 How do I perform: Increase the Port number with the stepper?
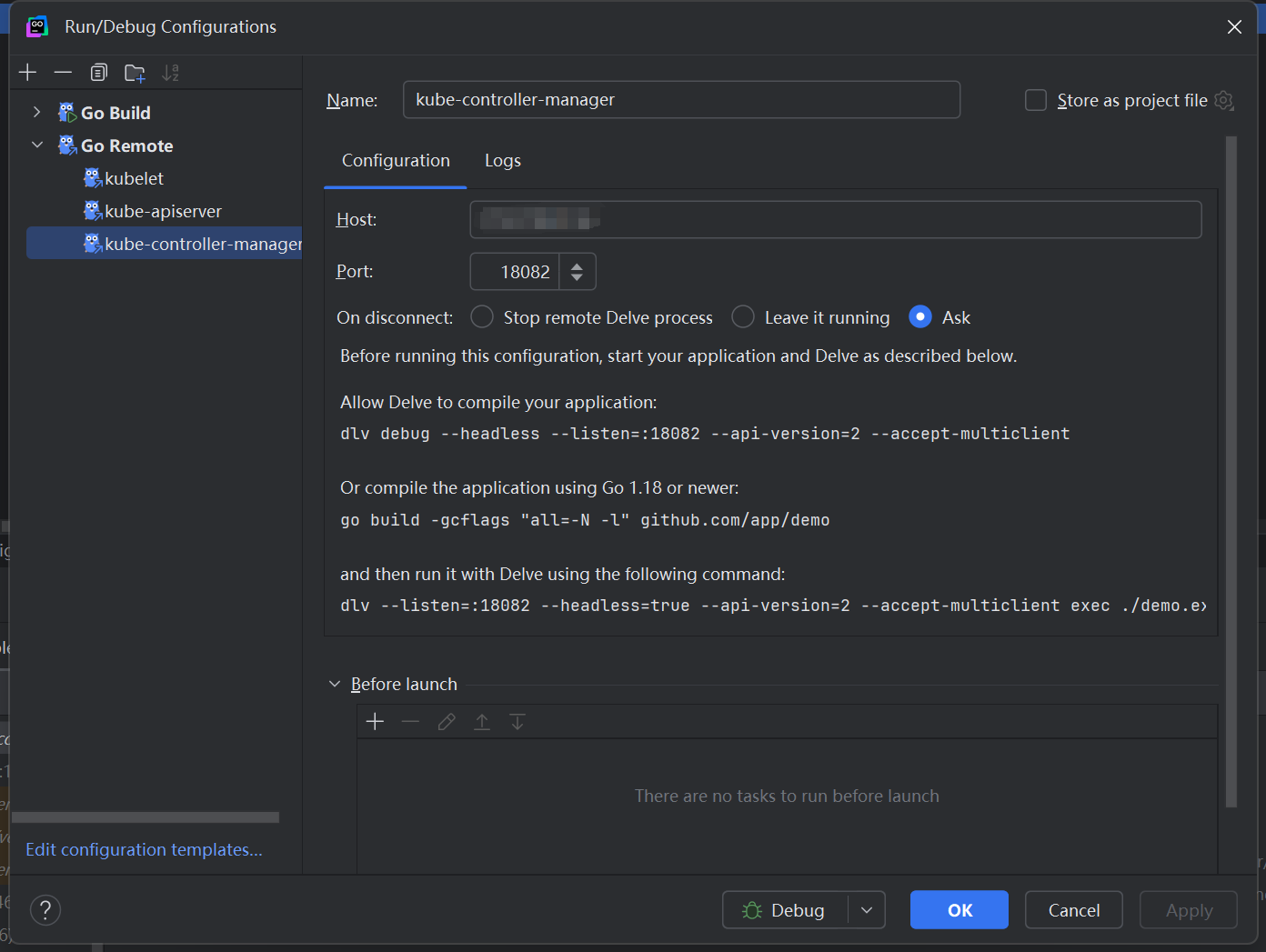[x=577, y=265]
